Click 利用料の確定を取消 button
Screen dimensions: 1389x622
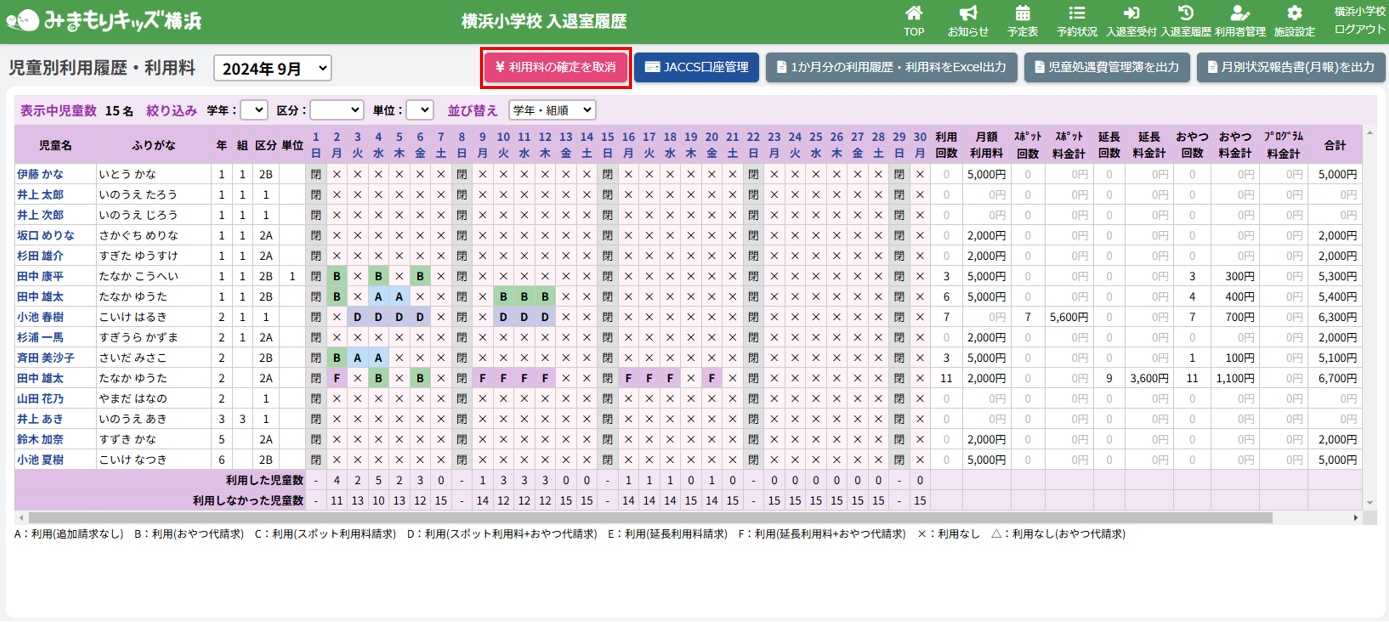(556, 67)
